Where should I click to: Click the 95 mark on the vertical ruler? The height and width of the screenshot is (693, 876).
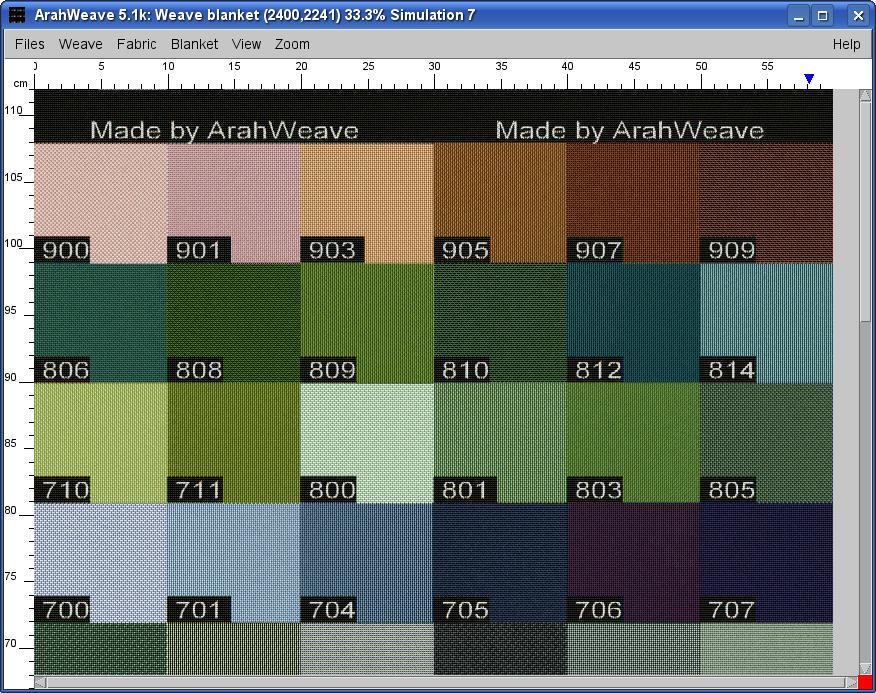point(11,310)
